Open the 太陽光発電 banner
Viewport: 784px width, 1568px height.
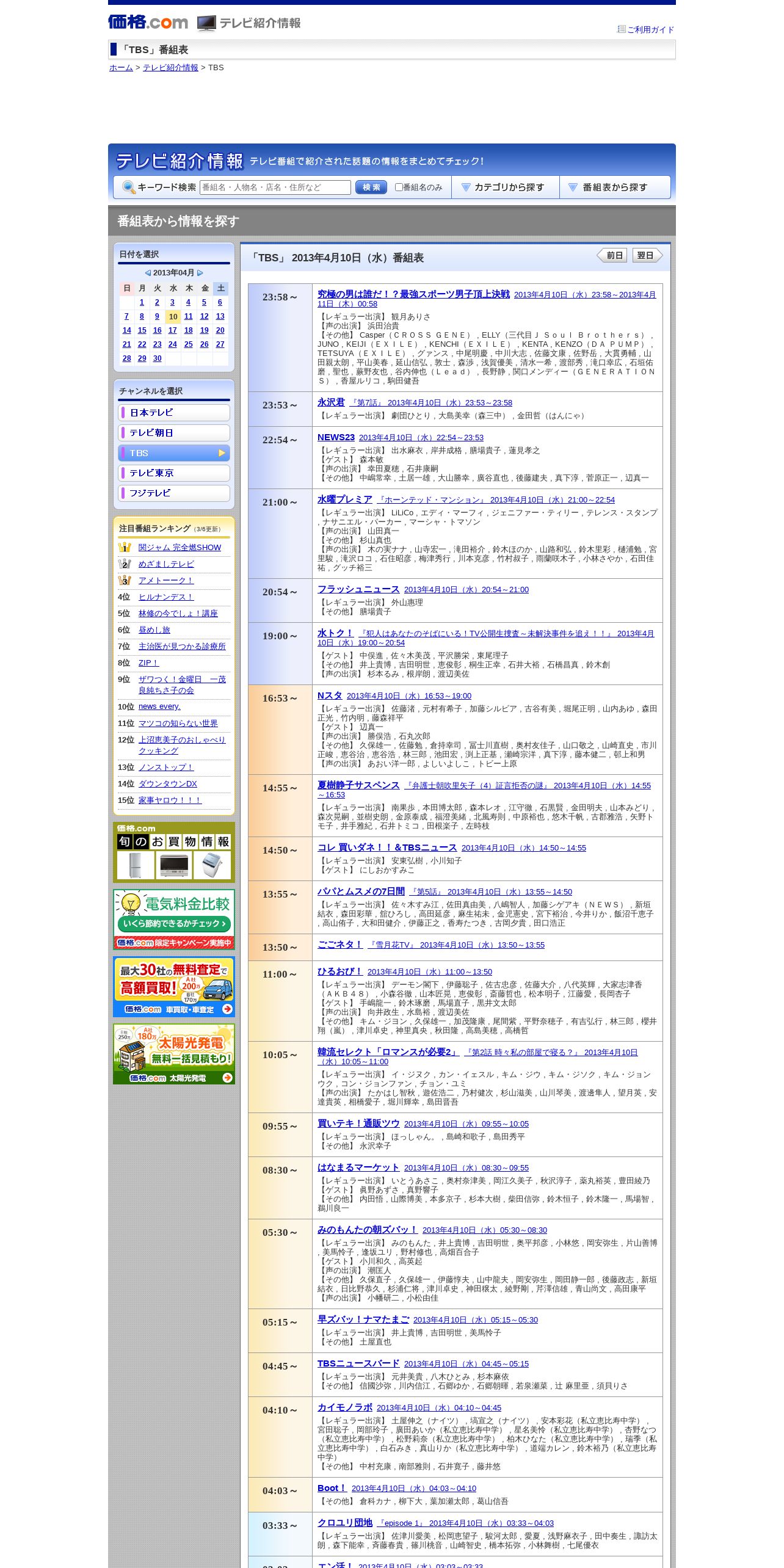(x=174, y=1054)
